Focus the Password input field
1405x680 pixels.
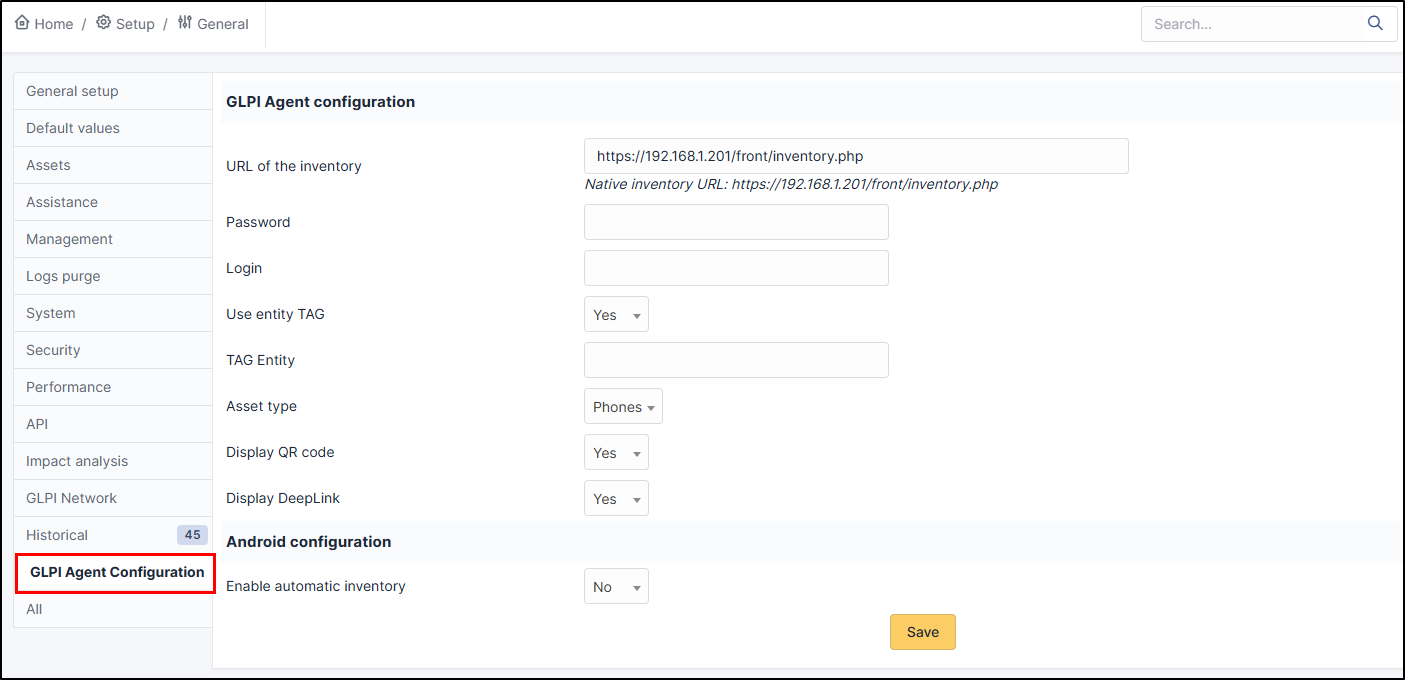coord(736,222)
